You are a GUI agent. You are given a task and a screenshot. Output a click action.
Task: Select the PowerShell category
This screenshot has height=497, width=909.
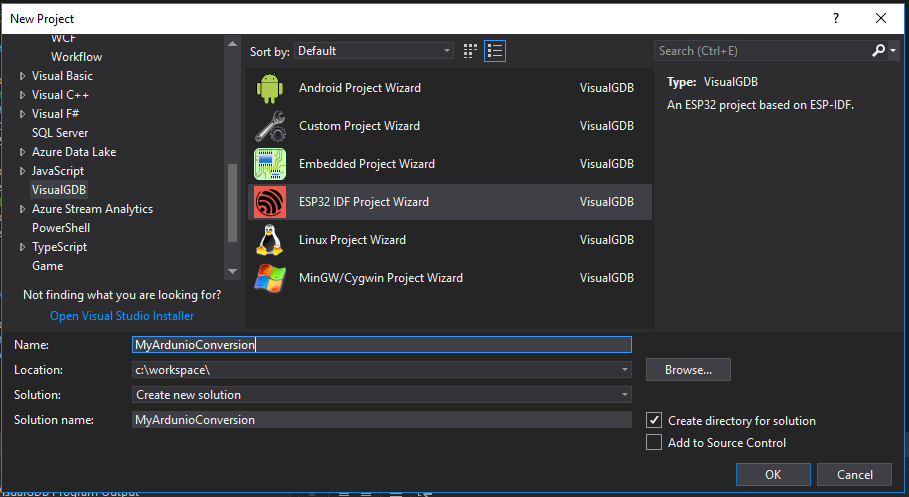pos(61,228)
